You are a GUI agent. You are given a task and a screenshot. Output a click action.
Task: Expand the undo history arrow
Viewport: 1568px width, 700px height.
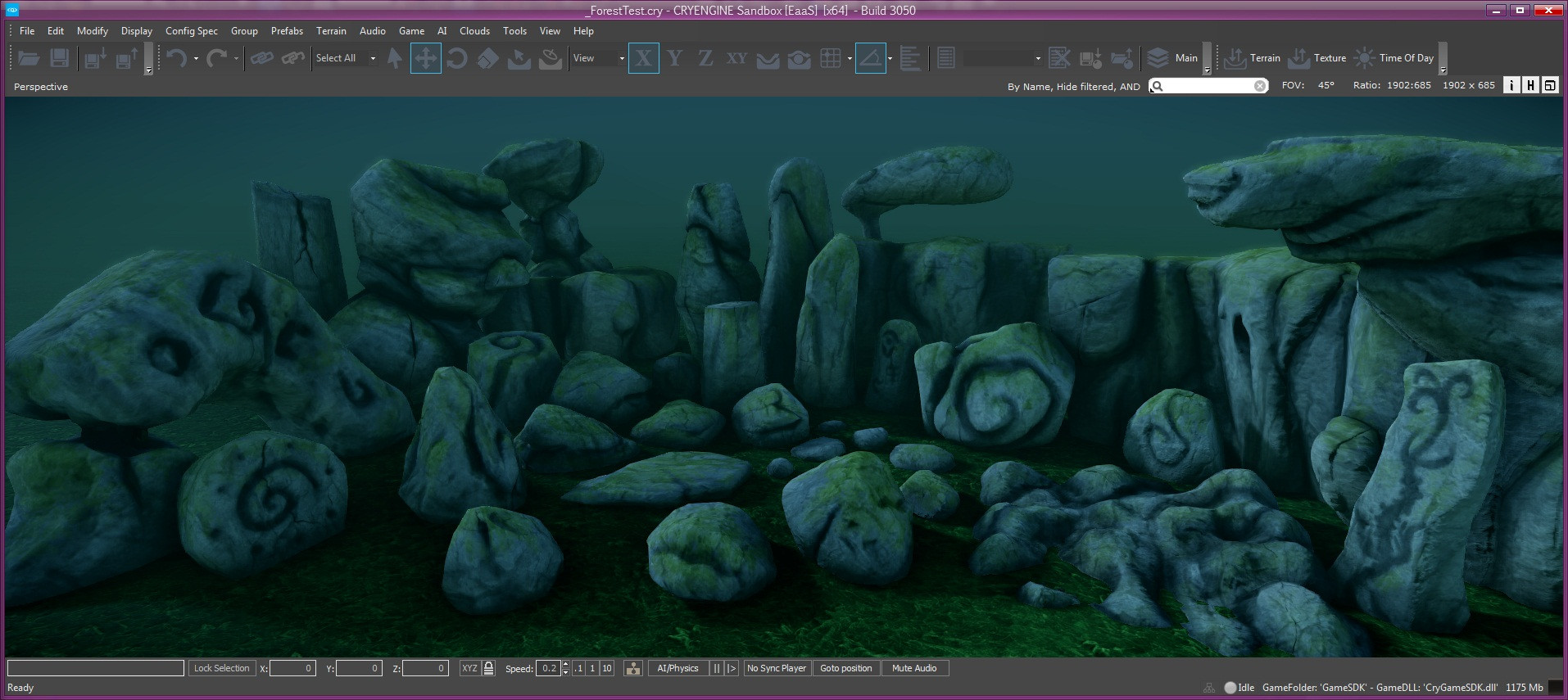pos(196,58)
